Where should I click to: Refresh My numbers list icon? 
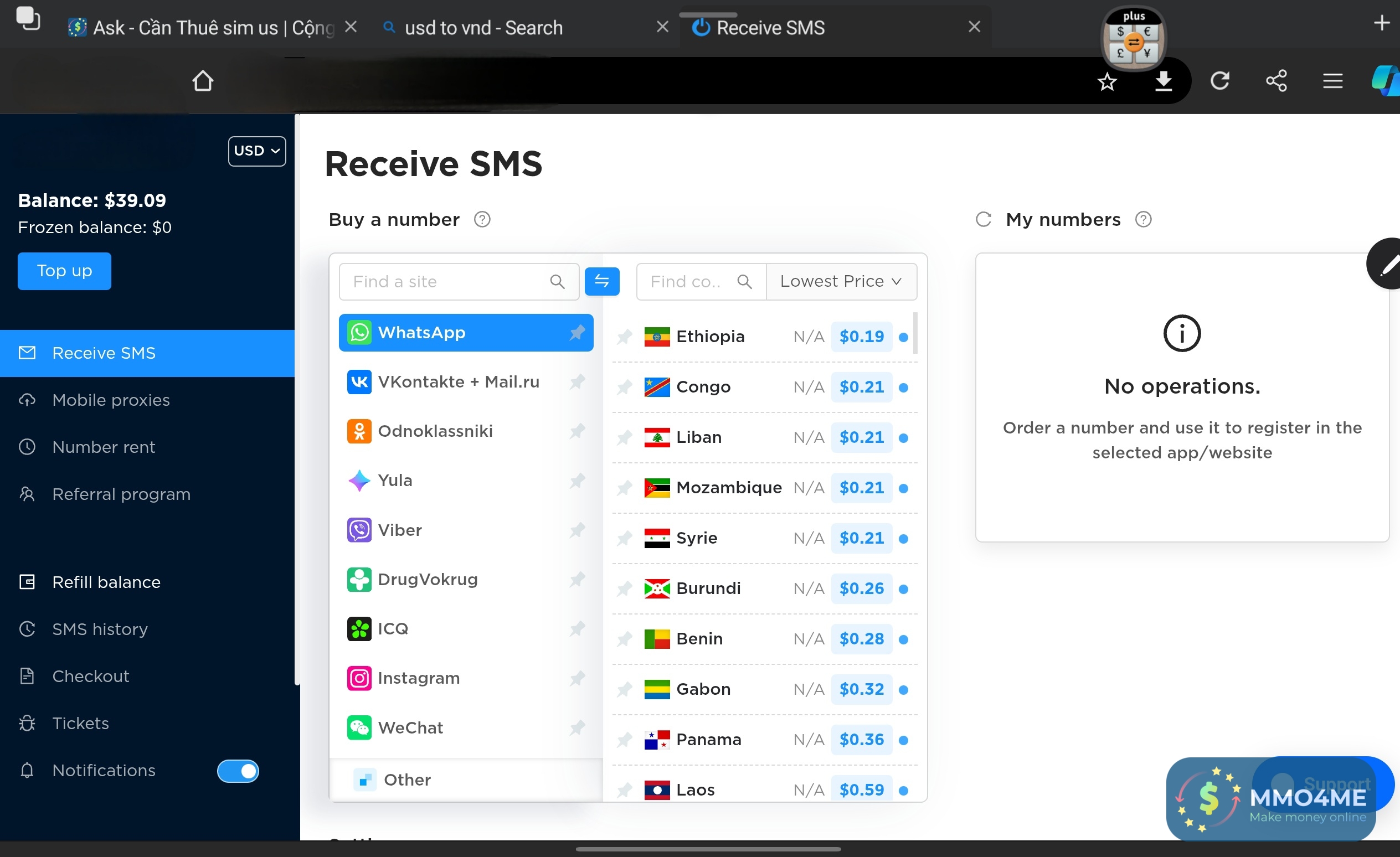984,219
